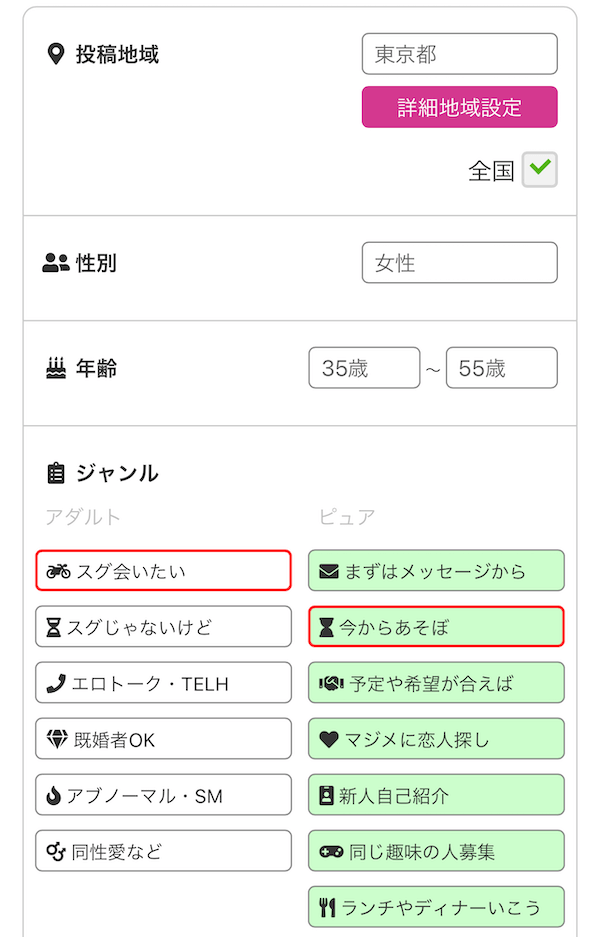Click the 東京都 region input field
Screen dimensions: 600x937
point(459,54)
